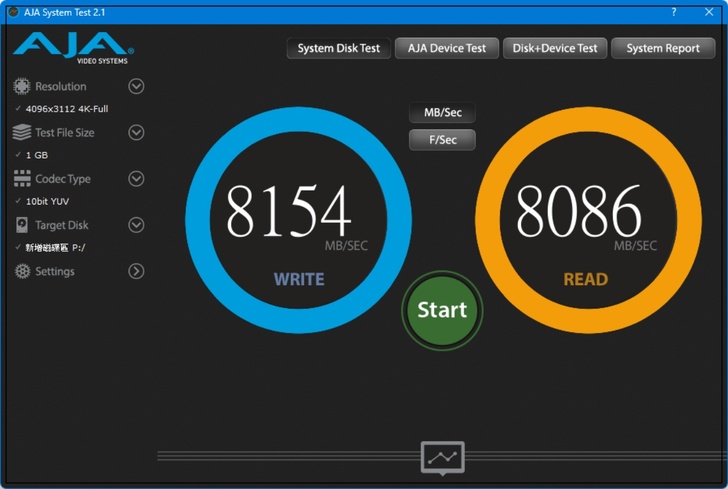Expand the Codec Type dropdown arrow

pos(136,179)
